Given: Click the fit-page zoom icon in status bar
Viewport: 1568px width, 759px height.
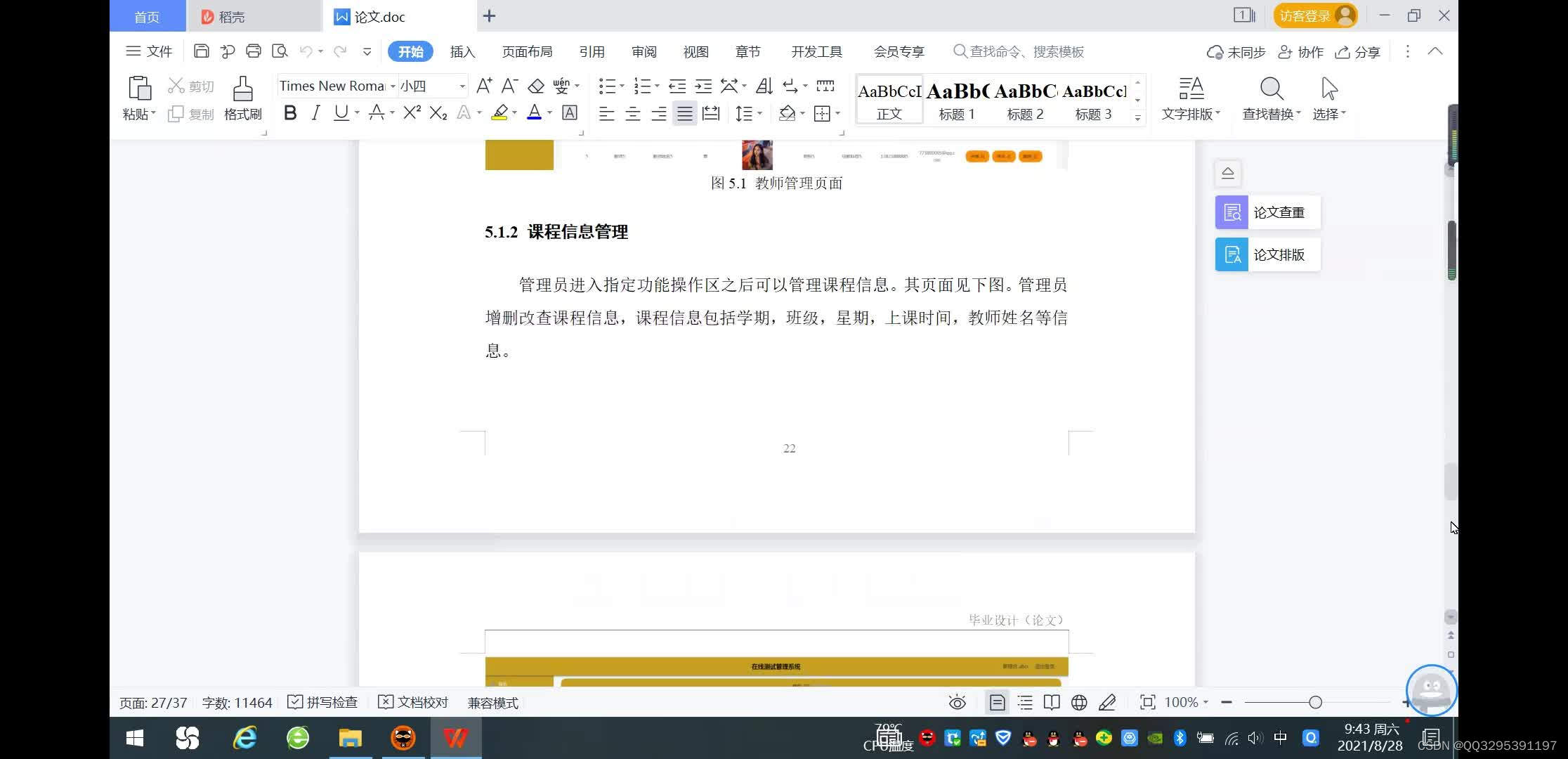Looking at the screenshot, I should (1147, 702).
